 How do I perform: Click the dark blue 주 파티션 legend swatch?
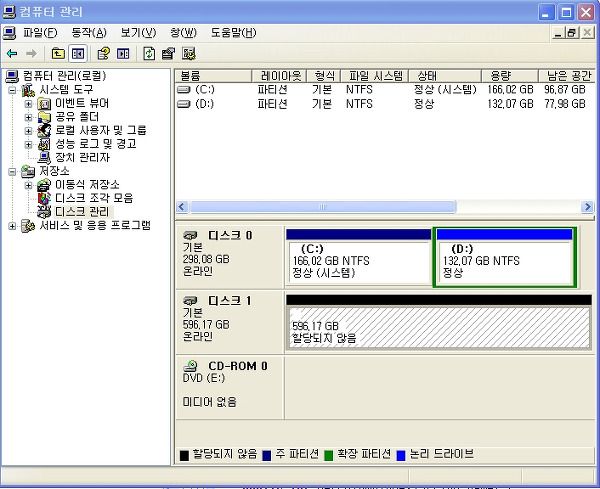click(267, 455)
